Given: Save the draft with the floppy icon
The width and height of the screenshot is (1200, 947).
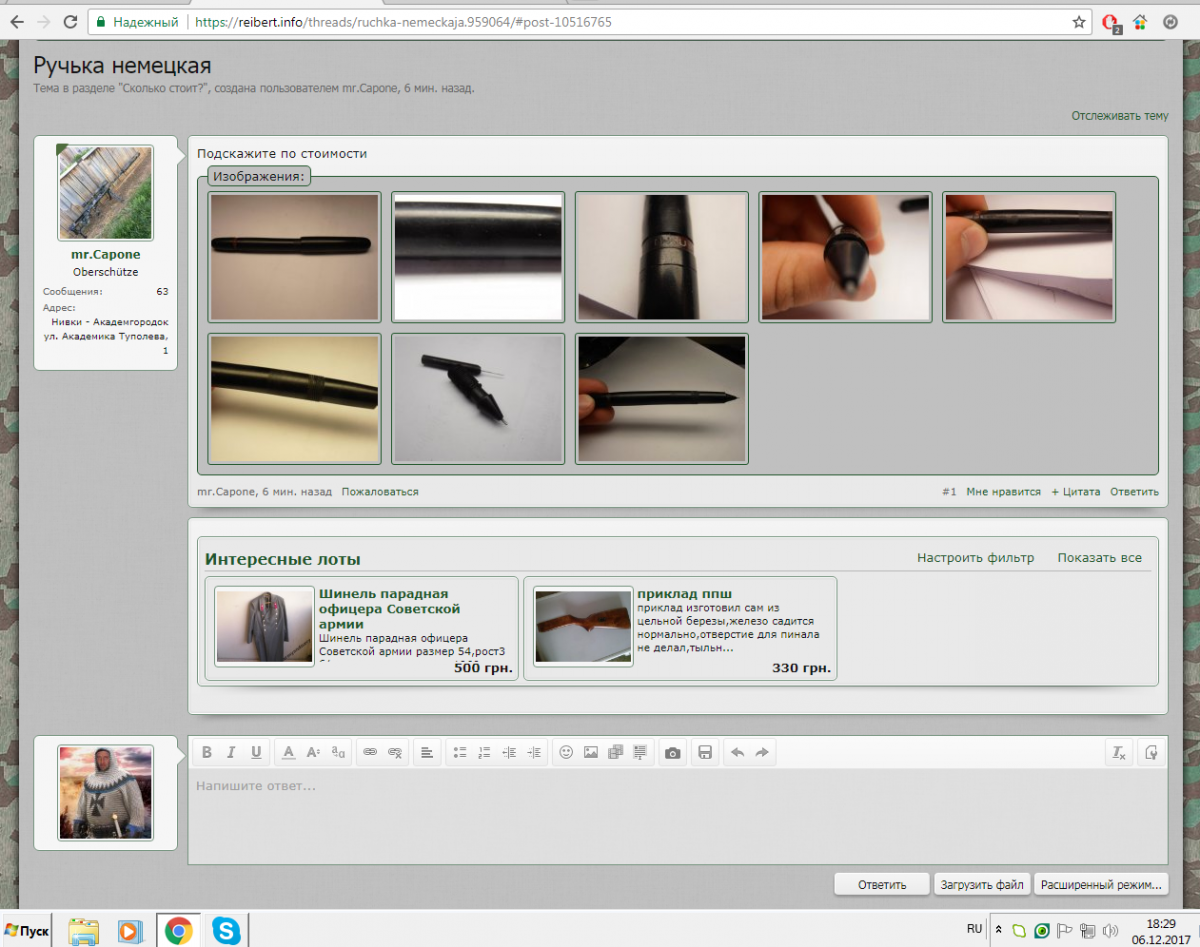Looking at the screenshot, I should coord(705,752).
